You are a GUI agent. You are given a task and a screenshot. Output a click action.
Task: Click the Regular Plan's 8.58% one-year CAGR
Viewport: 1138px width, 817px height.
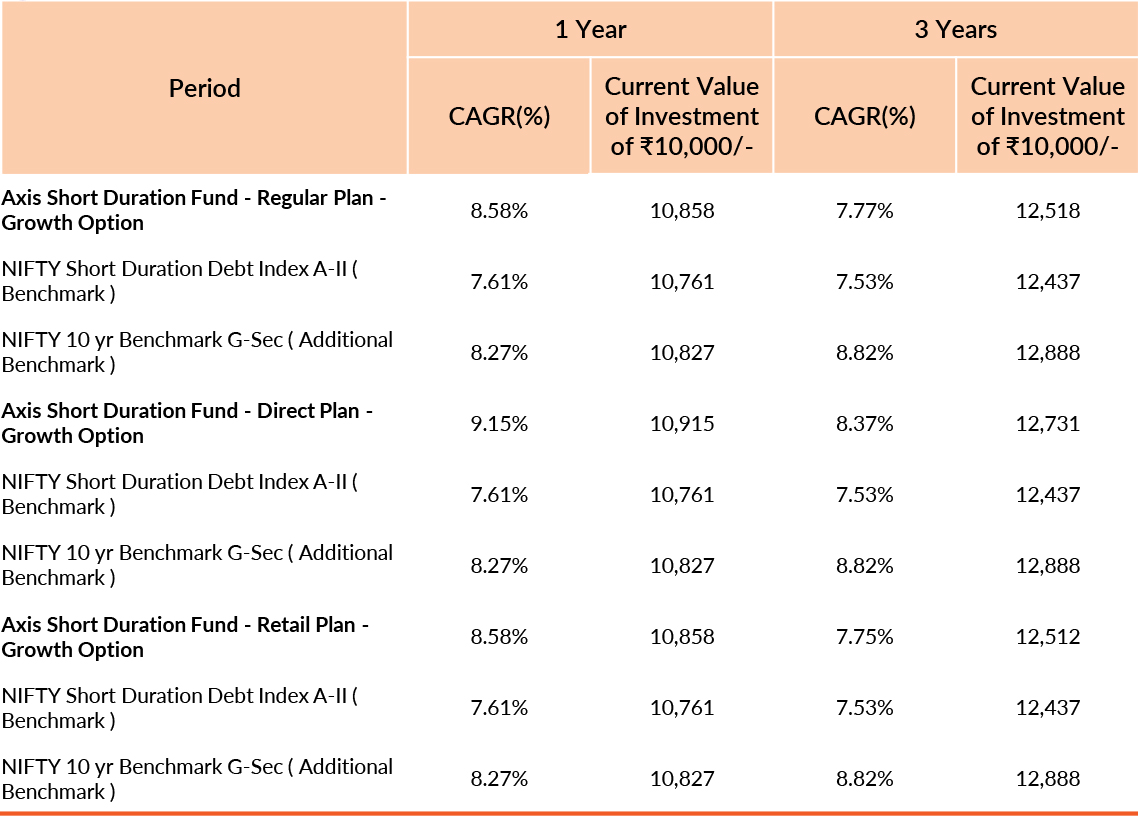(499, 211)
